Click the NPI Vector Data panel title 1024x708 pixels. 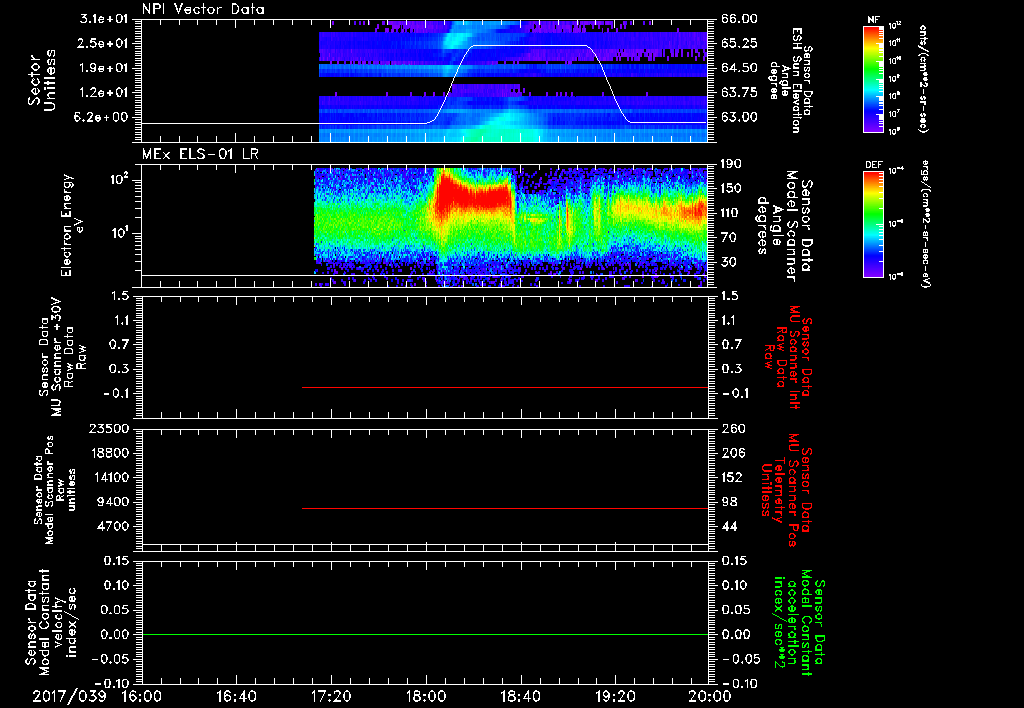[203, 9]
